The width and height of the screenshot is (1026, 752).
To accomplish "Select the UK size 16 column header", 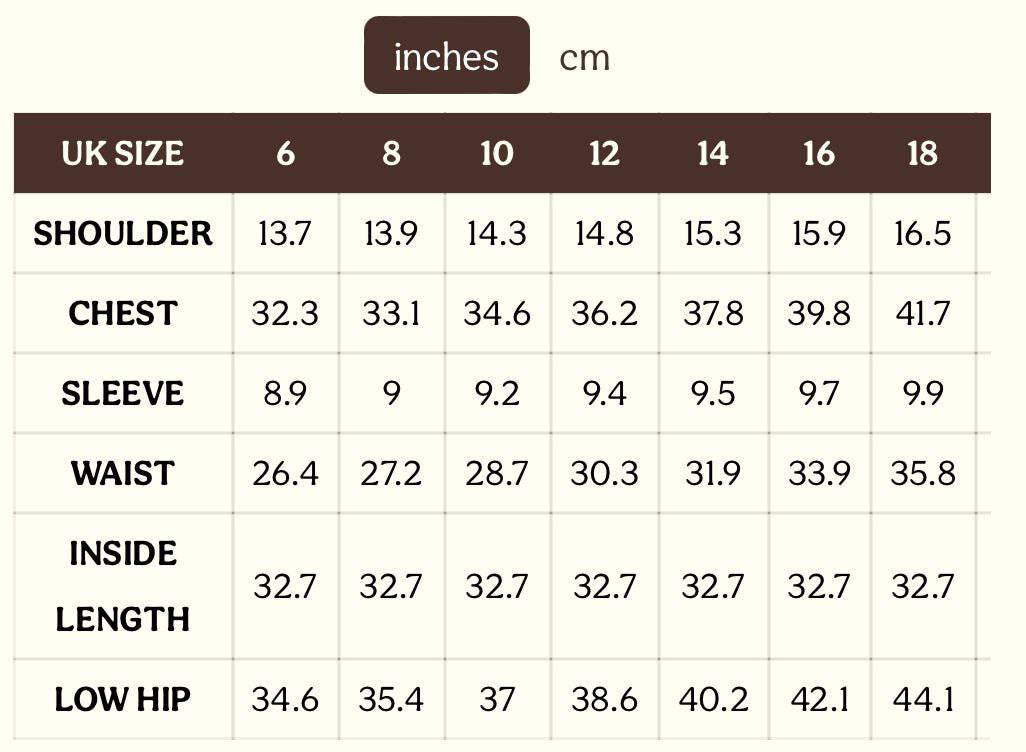I will point(819,153).
